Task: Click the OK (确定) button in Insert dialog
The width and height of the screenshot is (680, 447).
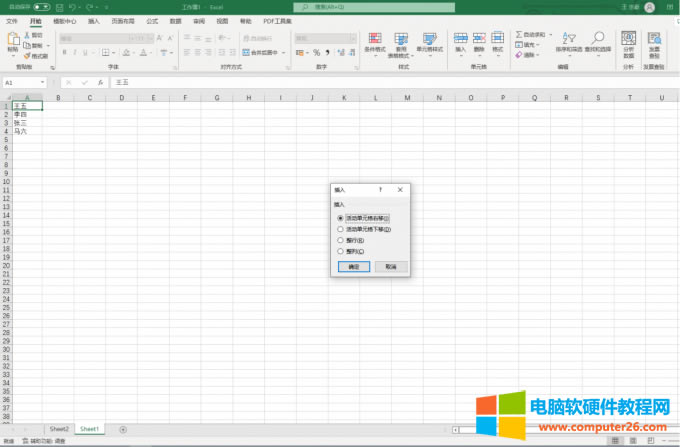Action: click(x=353, y=267)
